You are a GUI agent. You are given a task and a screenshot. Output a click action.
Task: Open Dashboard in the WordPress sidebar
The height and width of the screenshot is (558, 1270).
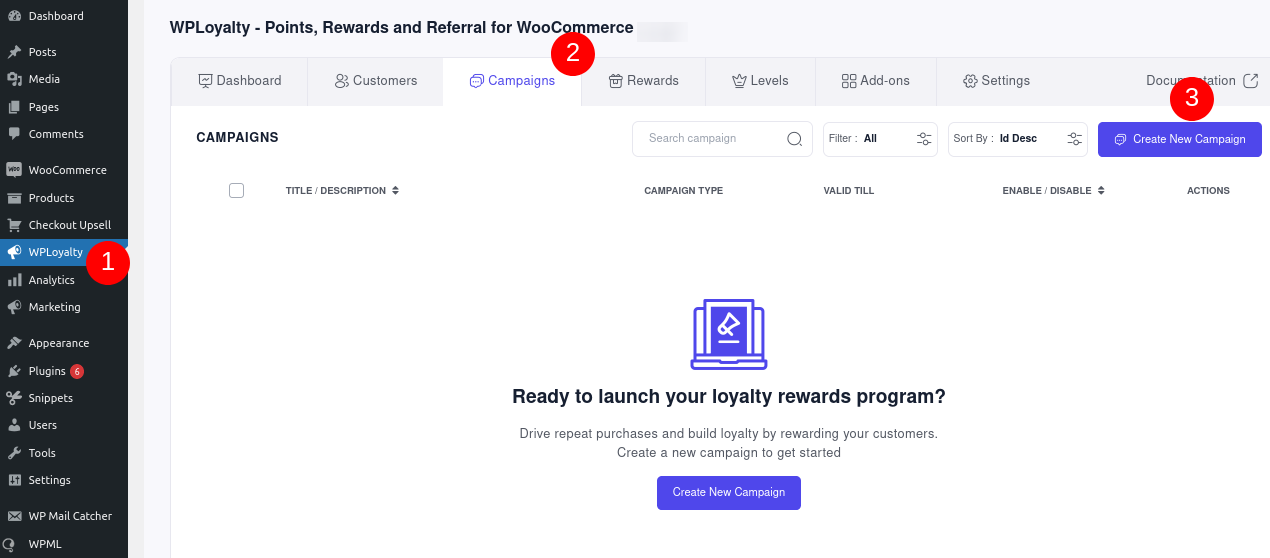(64, 16)
